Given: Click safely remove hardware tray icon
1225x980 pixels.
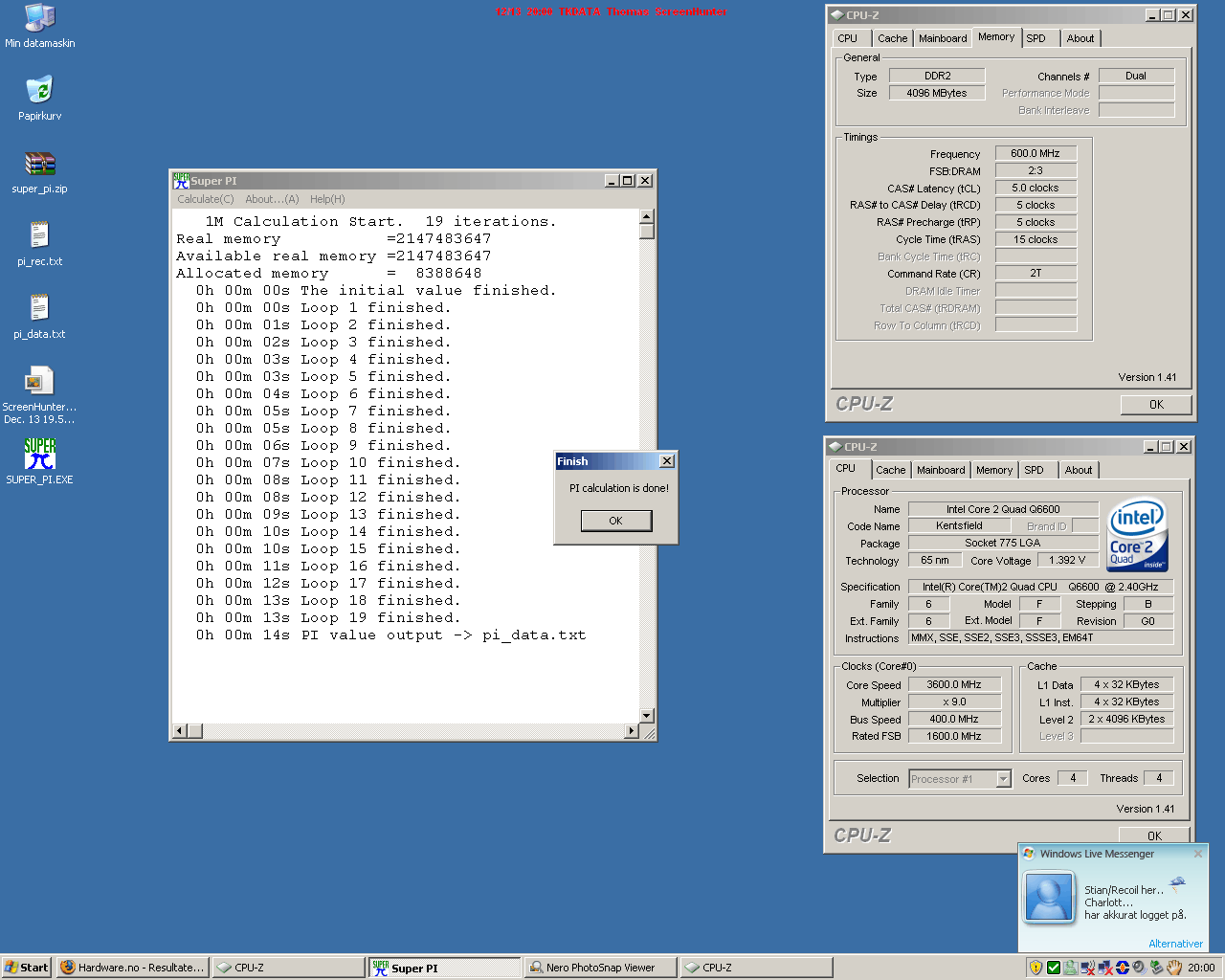Looking at the screenshot, I should tap(1156, 968).
